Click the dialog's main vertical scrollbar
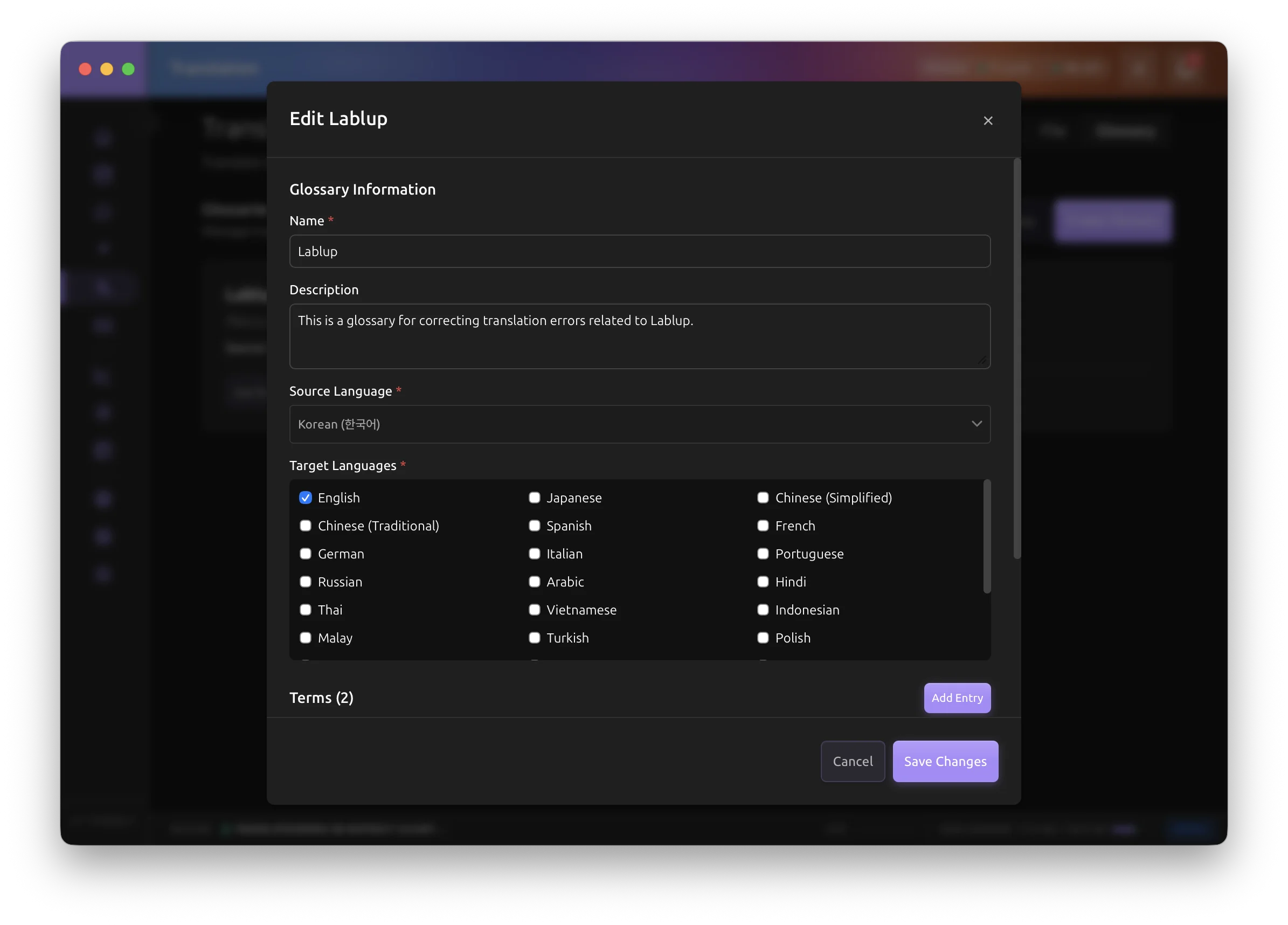The width and height of the screenshot is (1288, 925). point(1016,358)
